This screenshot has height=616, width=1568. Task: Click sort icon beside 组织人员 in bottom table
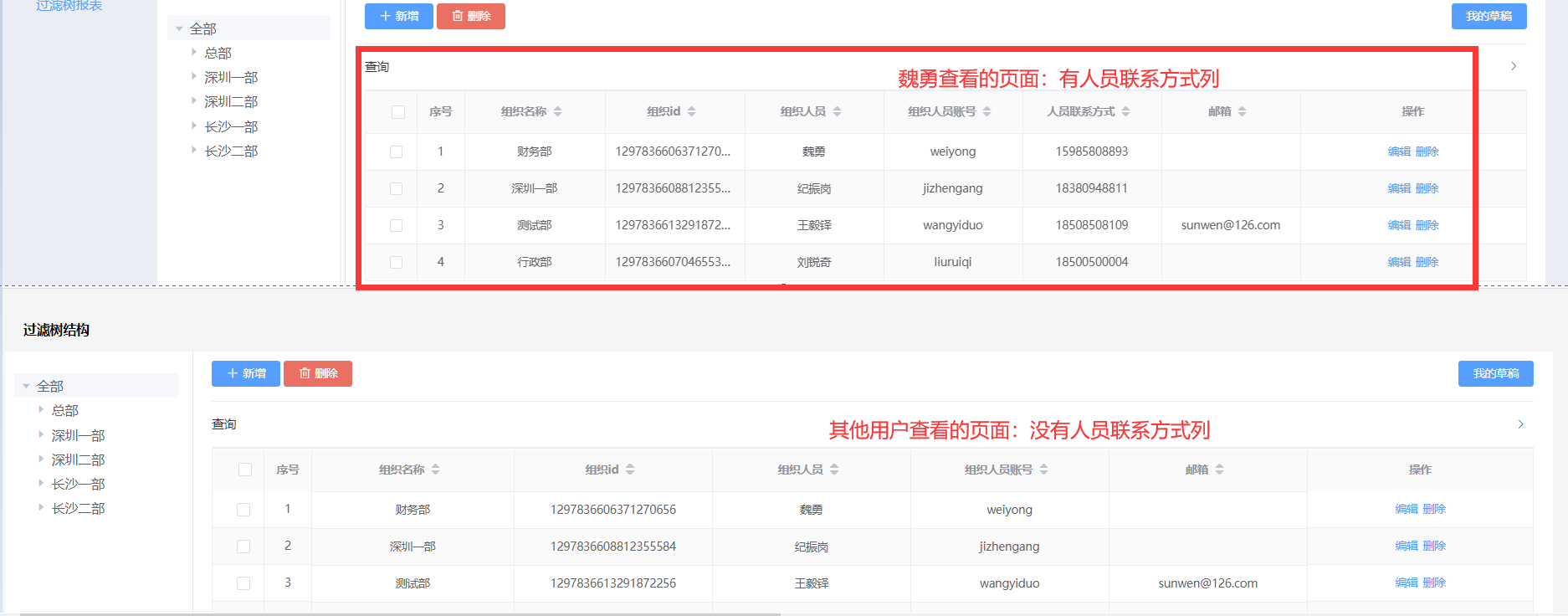click(835, 470)
